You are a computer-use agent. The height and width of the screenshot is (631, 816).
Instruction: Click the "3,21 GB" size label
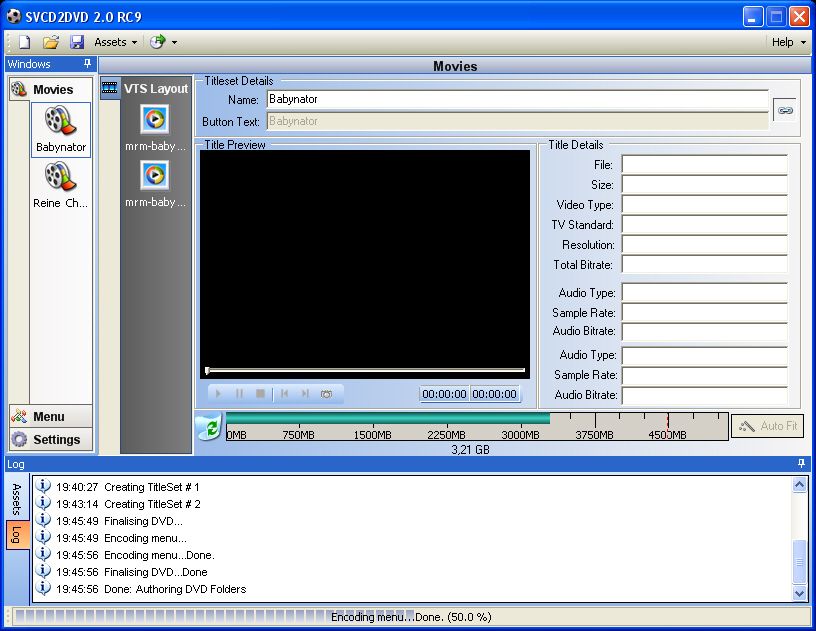(470, 450)
